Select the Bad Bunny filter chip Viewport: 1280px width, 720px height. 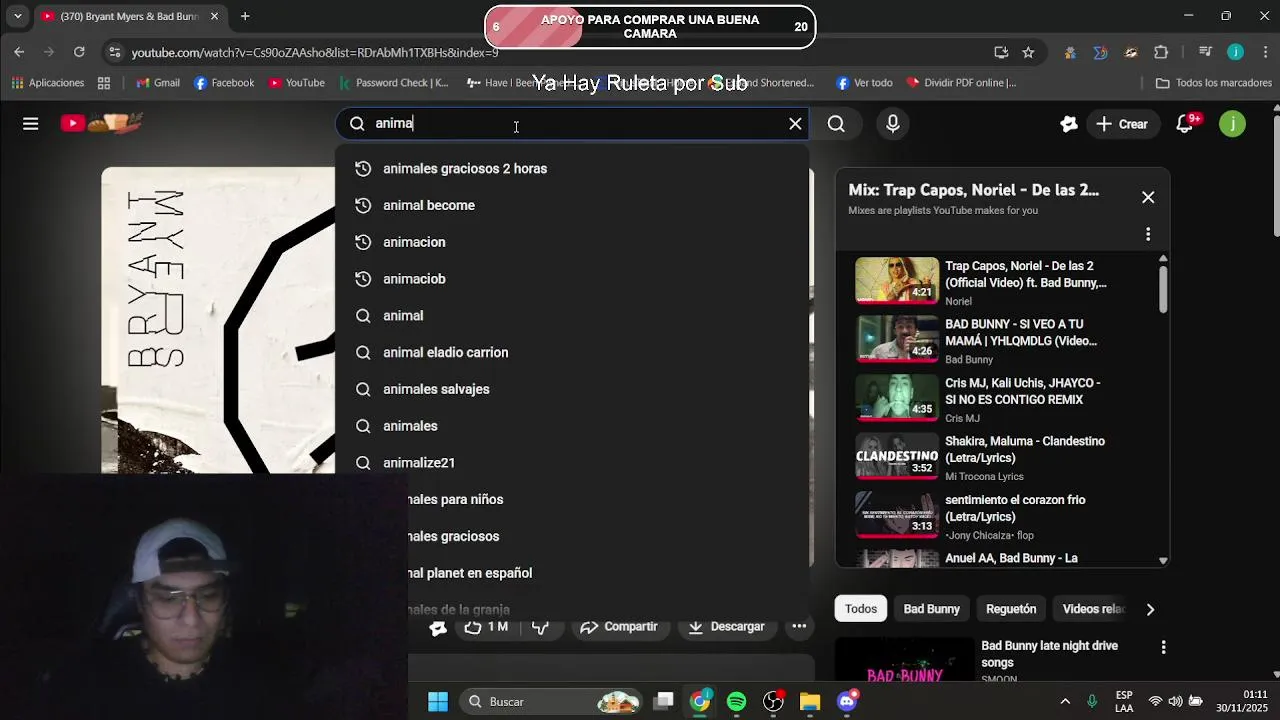(931, 608)
